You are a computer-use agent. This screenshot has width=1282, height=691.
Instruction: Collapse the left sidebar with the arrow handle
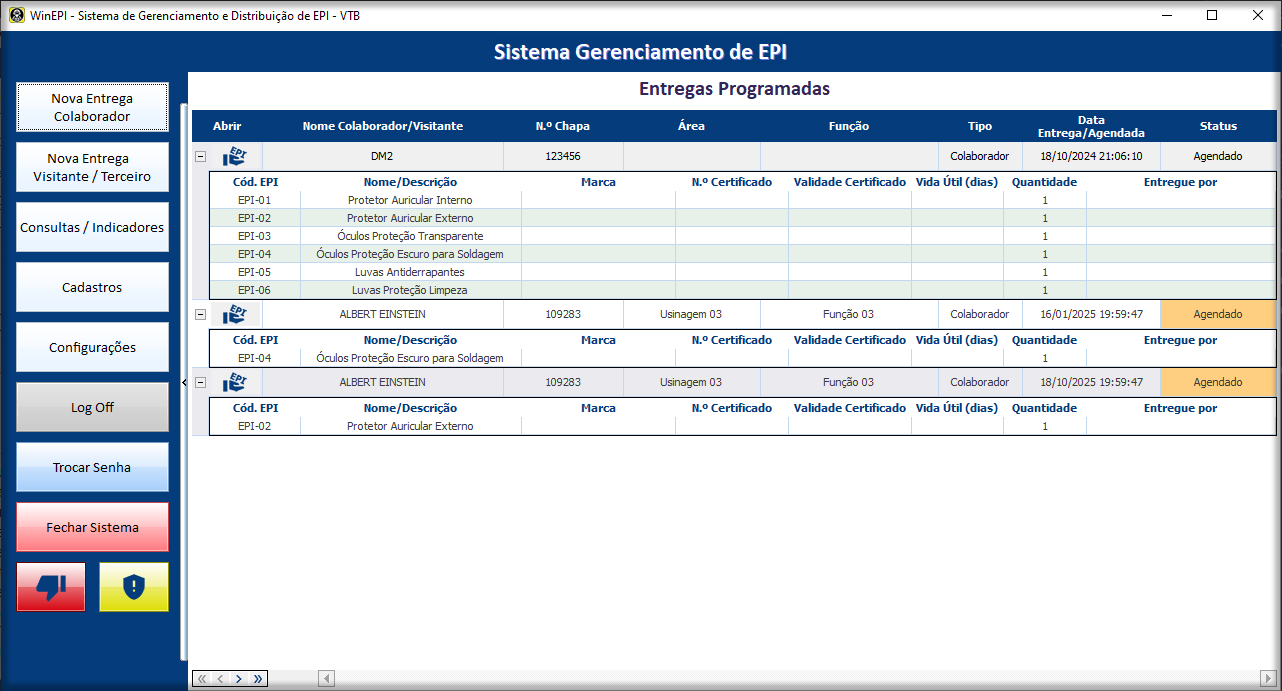tap(184, 382)
